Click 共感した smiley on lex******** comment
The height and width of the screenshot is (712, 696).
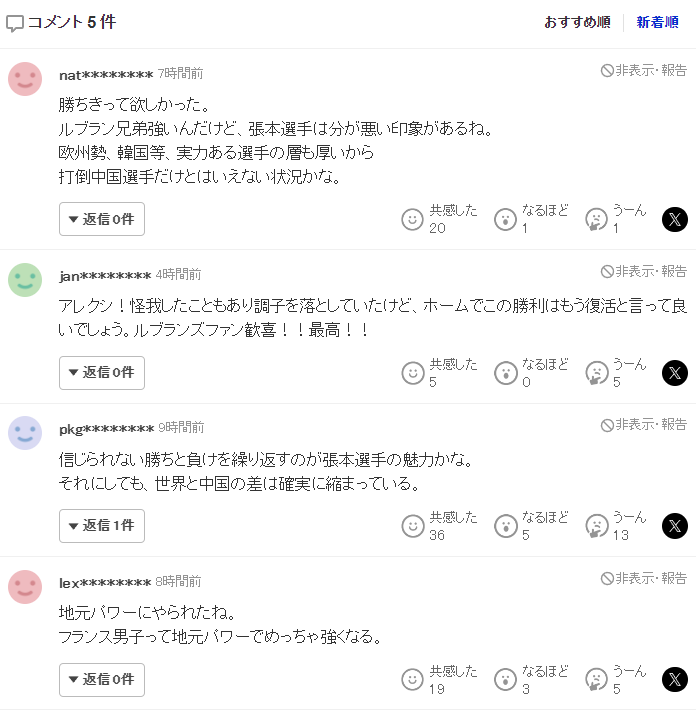pos(412,680)
